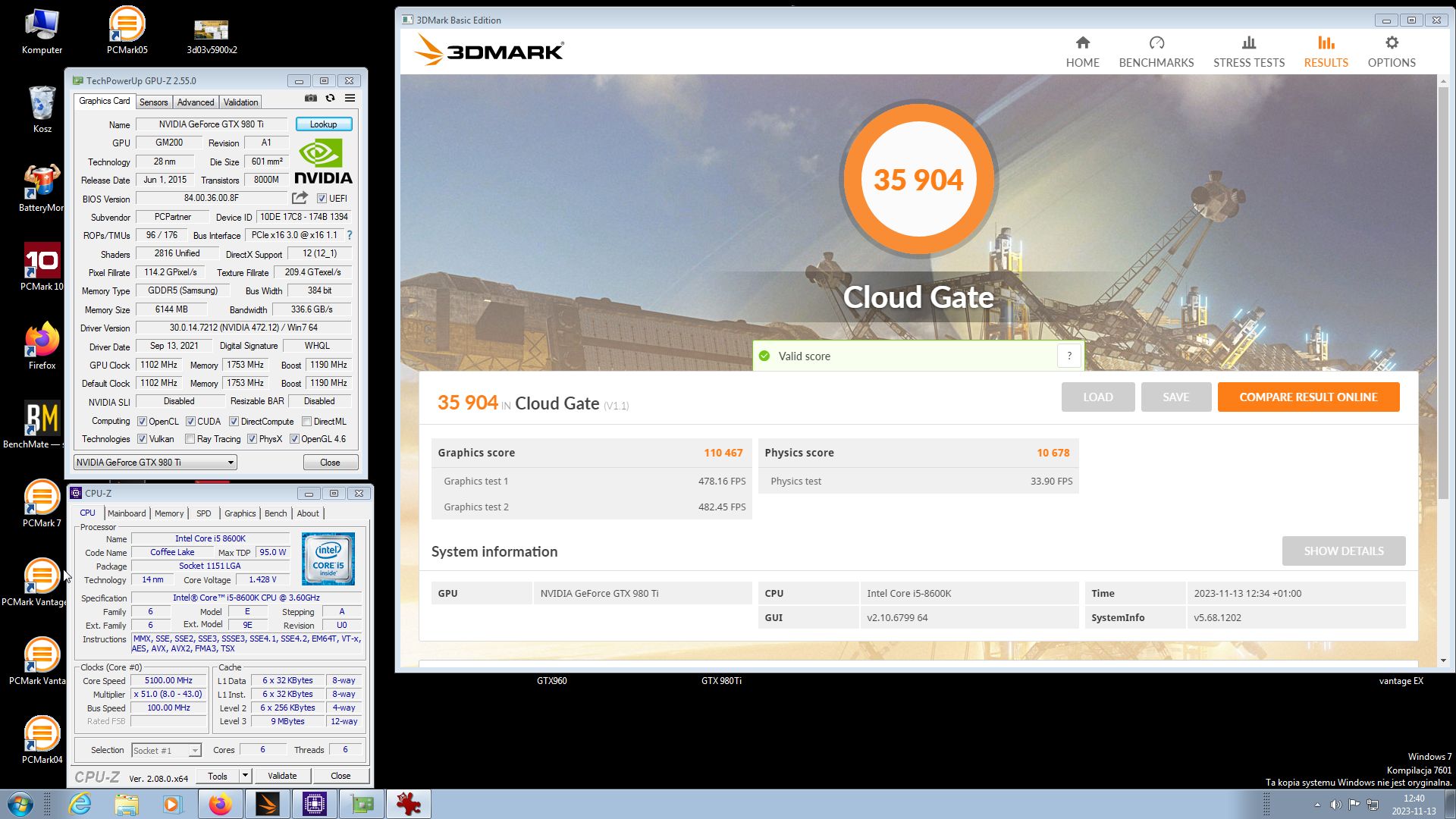Switch to the Validation tab in GPU-Z
Image resolution: width=1456 pixels, height=819 pixels.
click(241, 102)
